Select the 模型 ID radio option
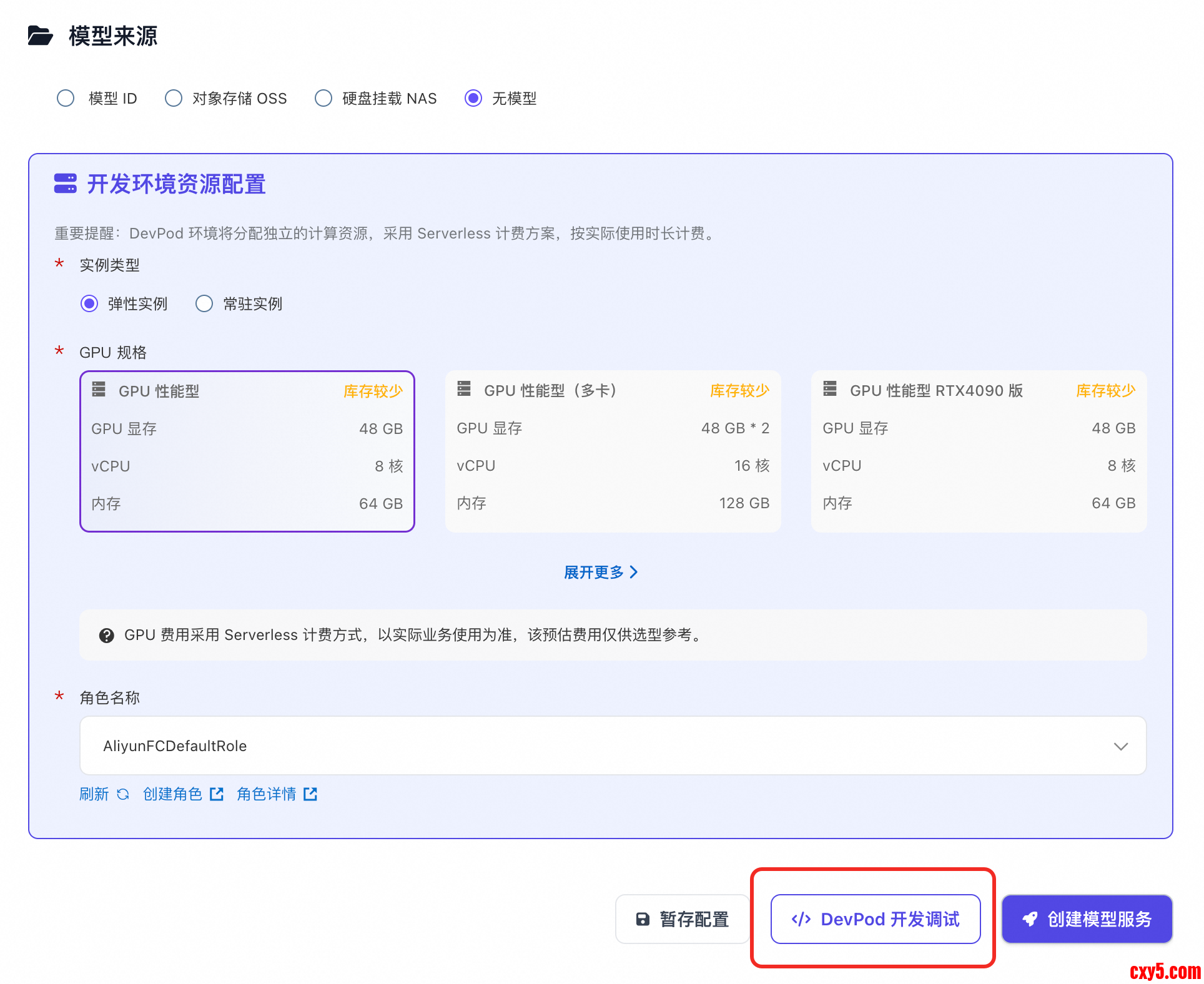The width and height of the screenshot is (1204, 984). (66, 99)
